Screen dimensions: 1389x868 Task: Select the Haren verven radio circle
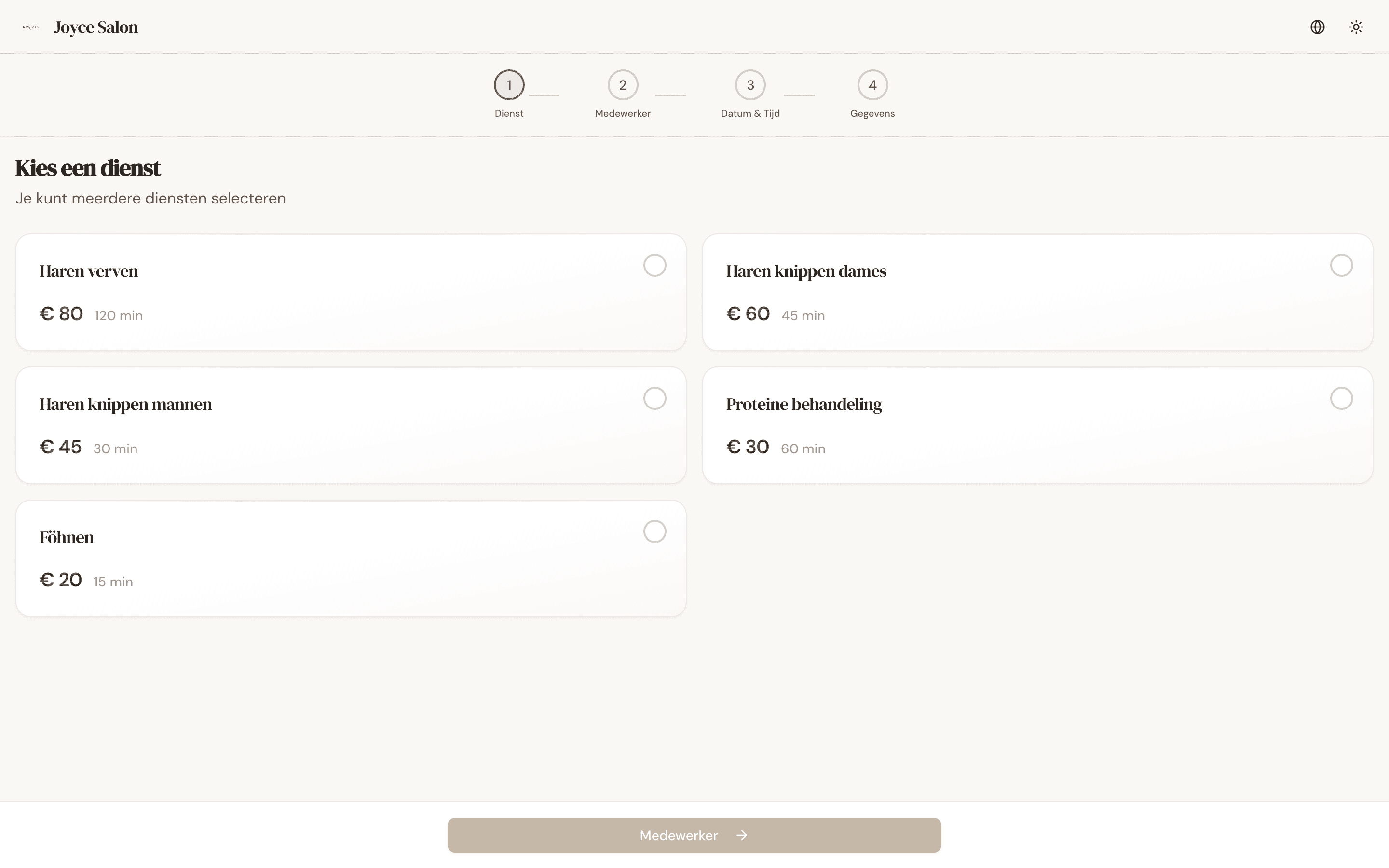[654, 265]
